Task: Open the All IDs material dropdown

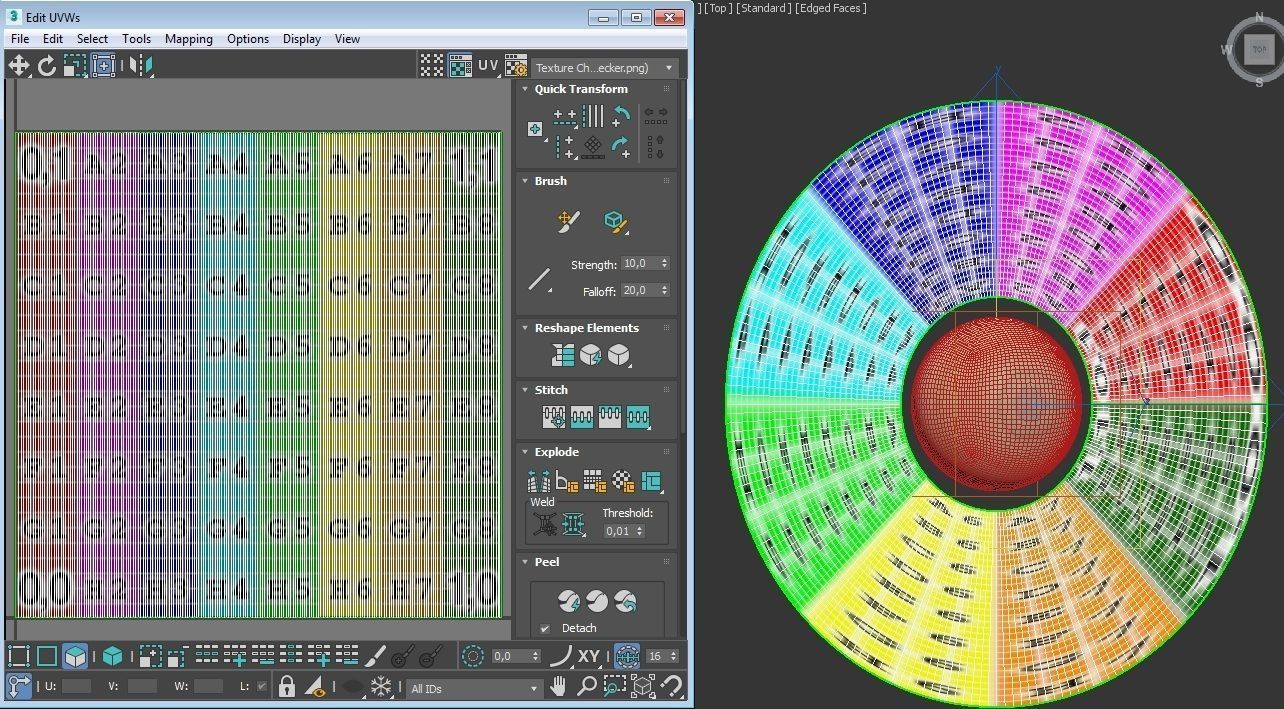Action: (473, 688)
